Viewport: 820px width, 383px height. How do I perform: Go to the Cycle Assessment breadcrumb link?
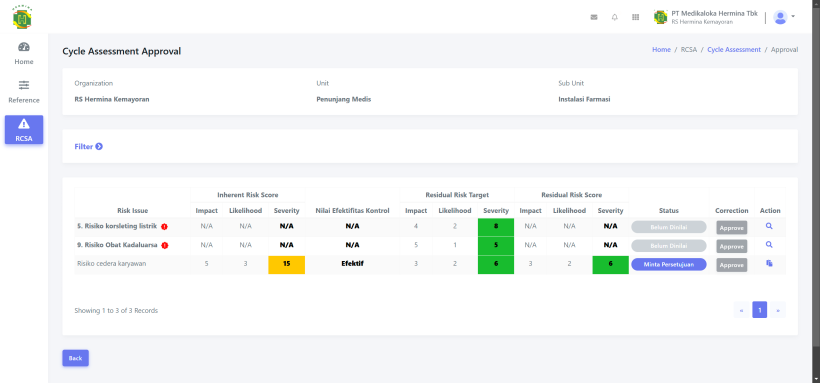[734, 50]
